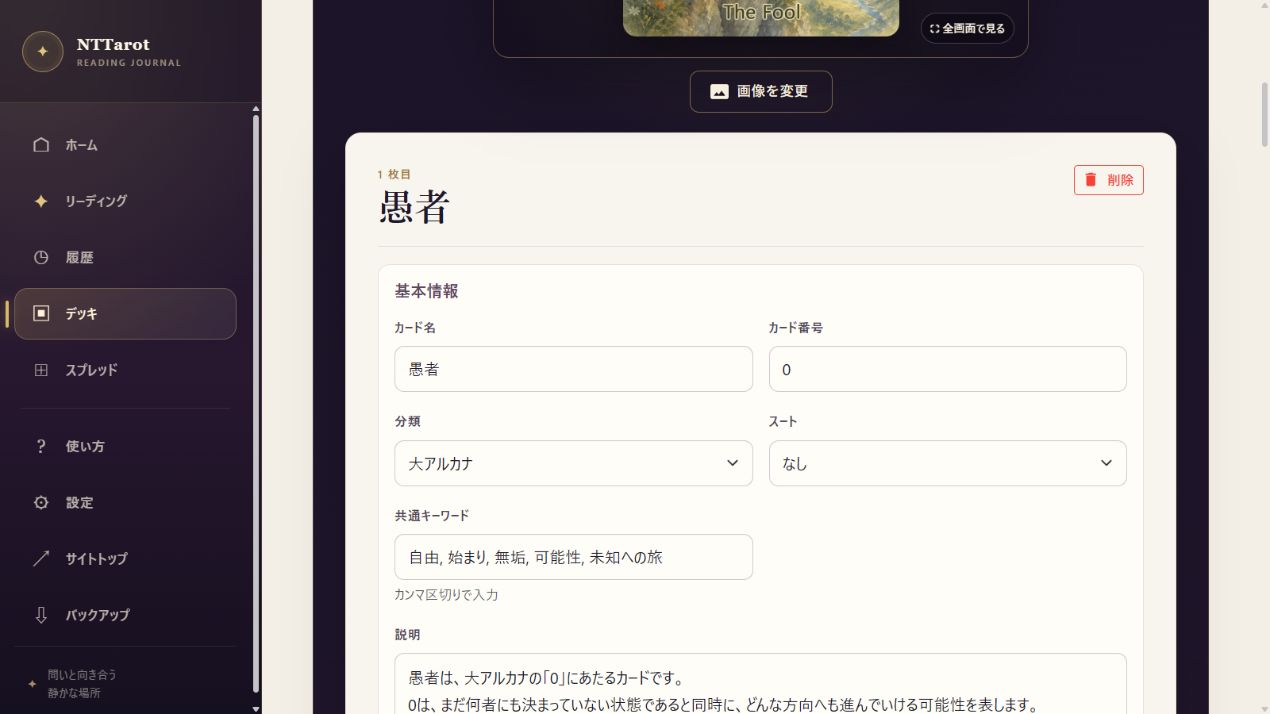The width and height of the screenshot is (1270, 714).
Task: Open the スプレッド section
Action: (125, 370)
